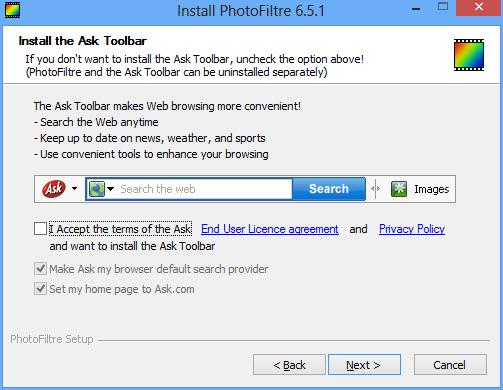This screenshot has width=503, height=390.
Task: Click the globe search-type icon
Action: tap(97, 189)
